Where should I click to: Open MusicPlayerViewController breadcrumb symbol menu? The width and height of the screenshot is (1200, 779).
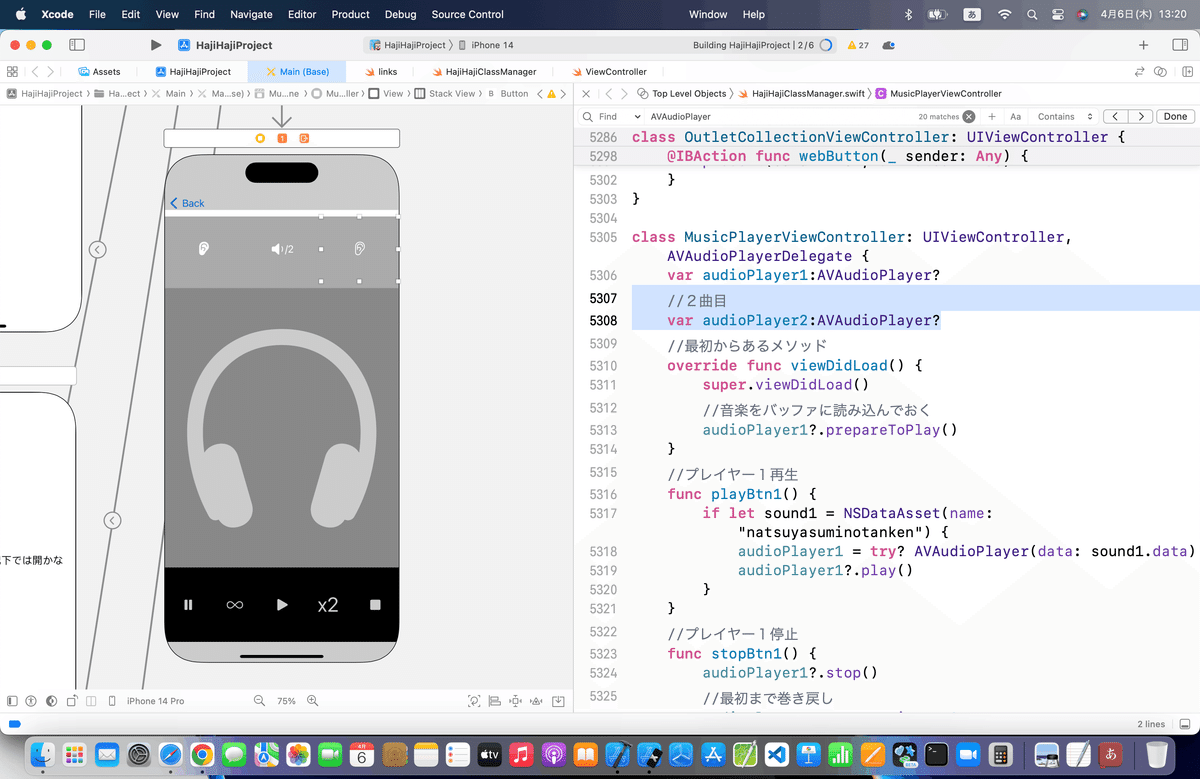[938, 94]
